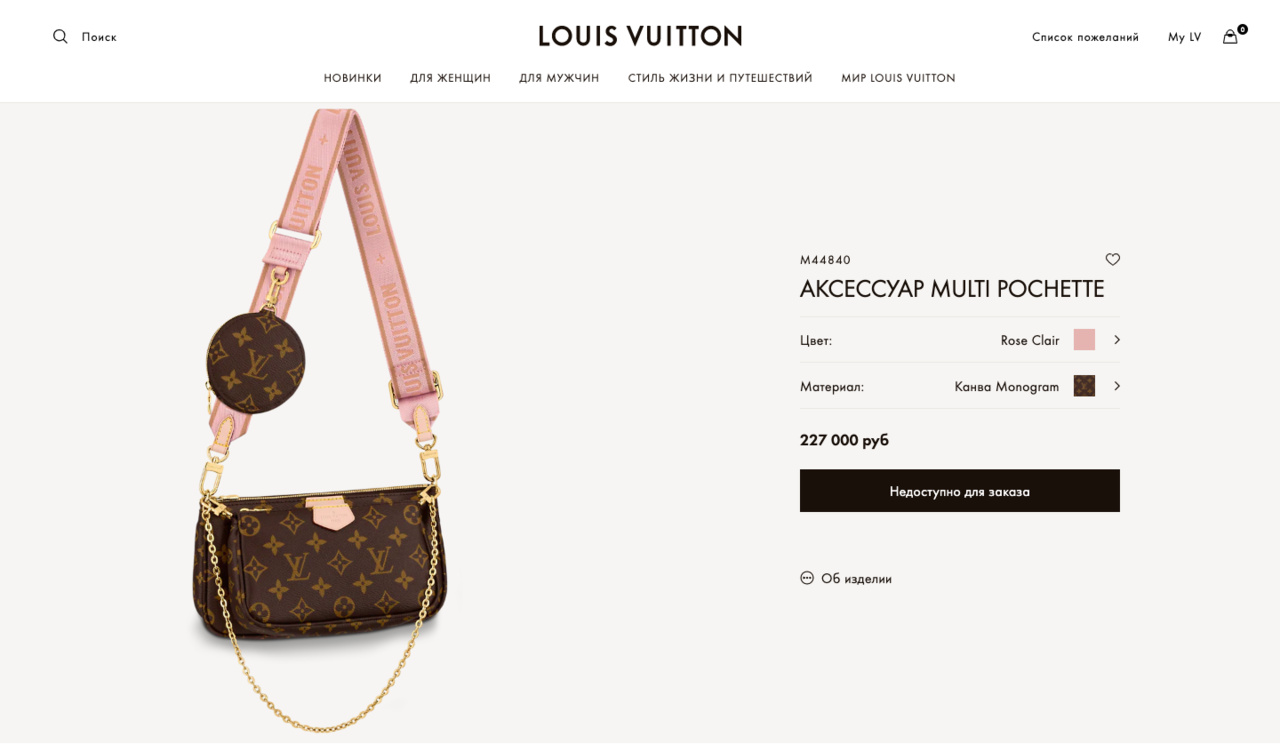Add product to wishlist via heart icon
The height and width of the screenshot is (744, 1280).
click(1113, 259)
